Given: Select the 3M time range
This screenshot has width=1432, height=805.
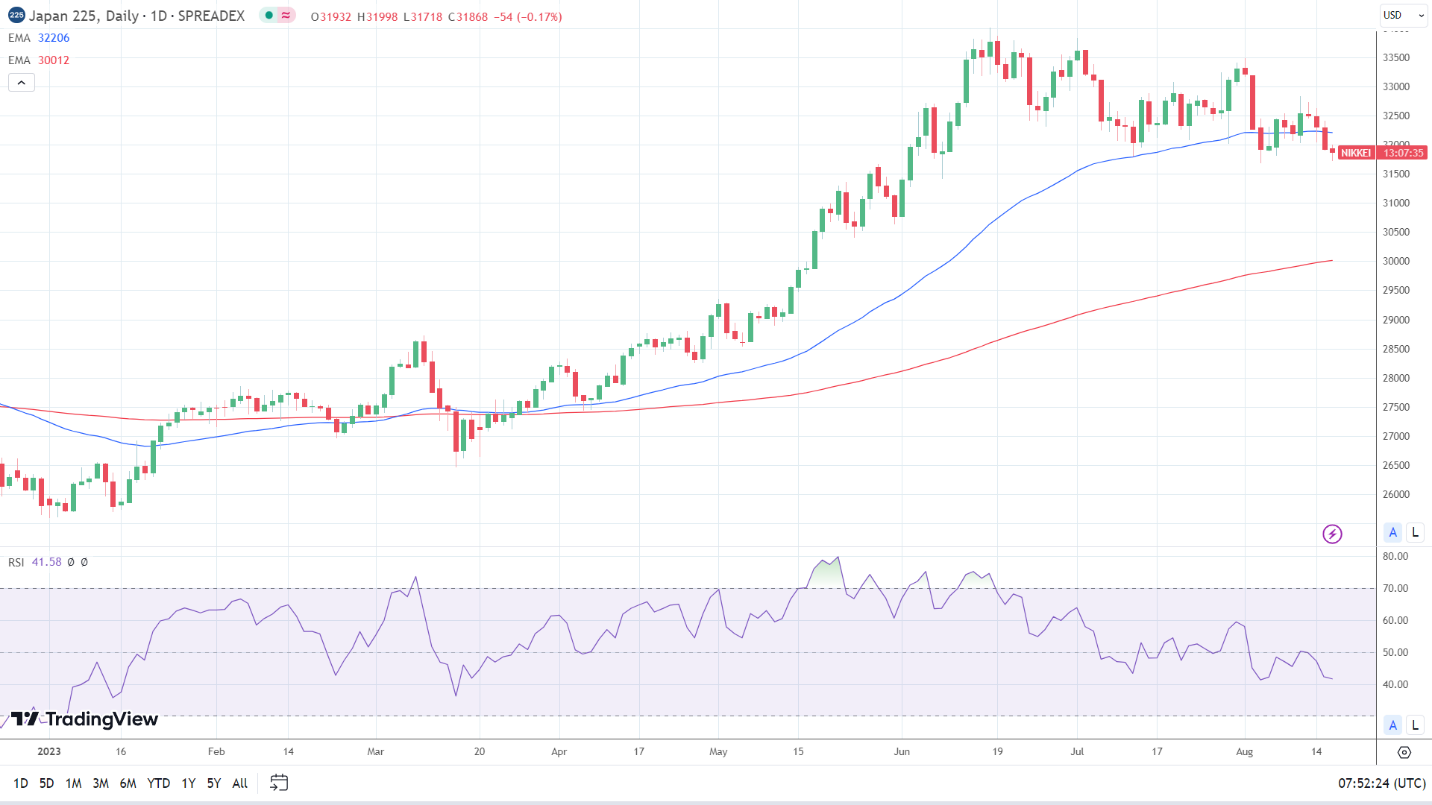Looking at the screenshot, I should click(x=101, y=783).
